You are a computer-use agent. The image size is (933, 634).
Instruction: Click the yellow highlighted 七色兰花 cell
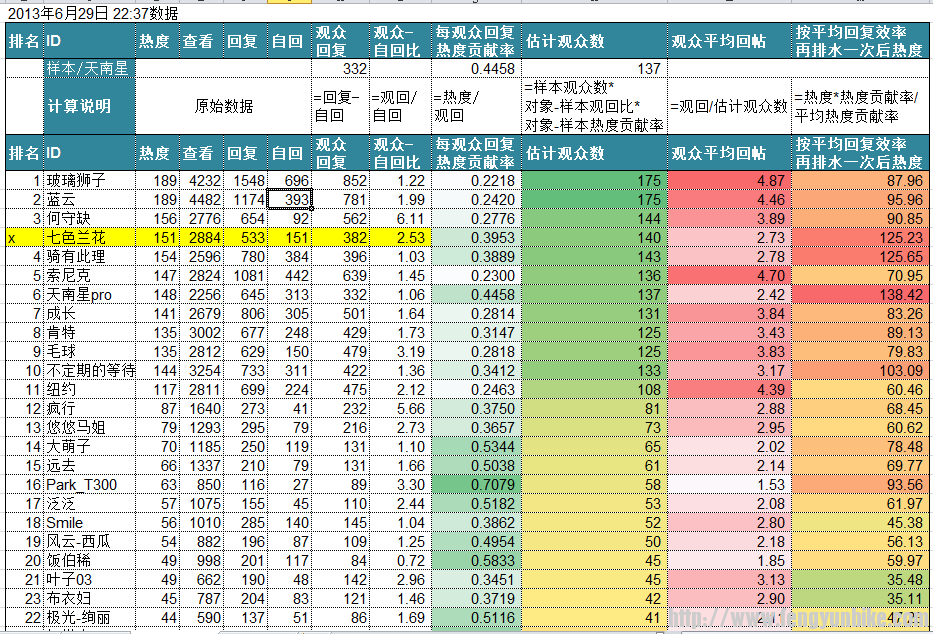pyautogui.click(x=89, y=238)
